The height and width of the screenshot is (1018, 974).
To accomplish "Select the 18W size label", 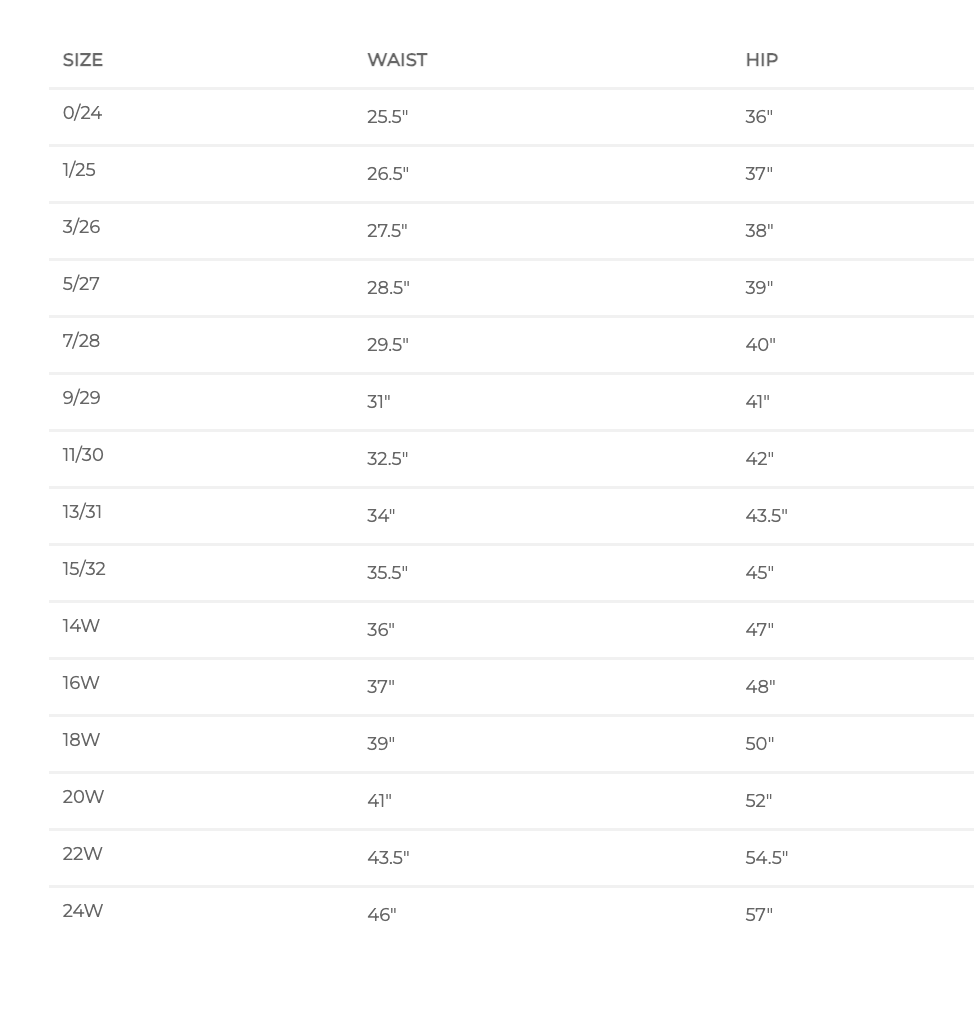I will point(81,740).
